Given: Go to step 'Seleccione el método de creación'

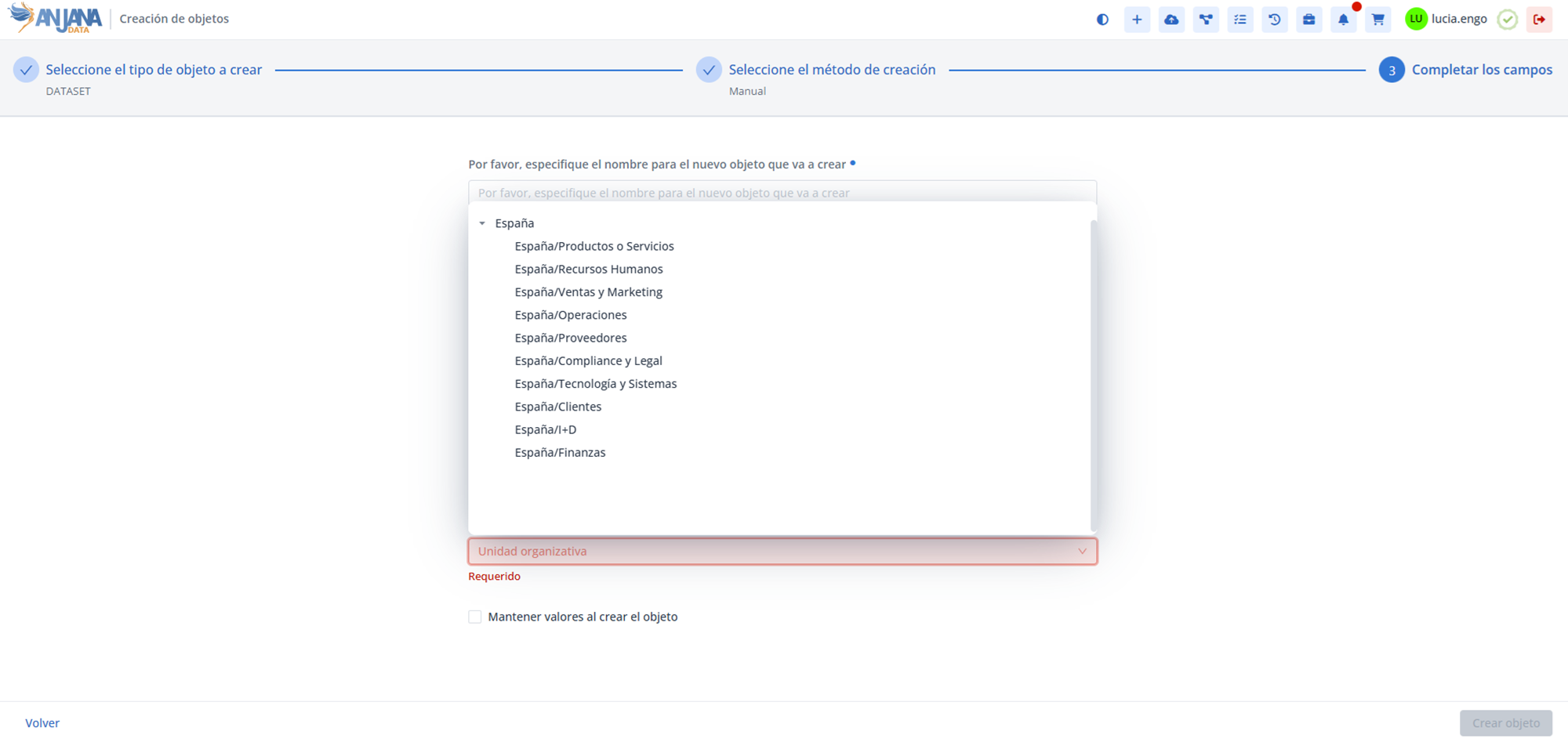Looking at the screenshot, I should (x=832, y=70).
